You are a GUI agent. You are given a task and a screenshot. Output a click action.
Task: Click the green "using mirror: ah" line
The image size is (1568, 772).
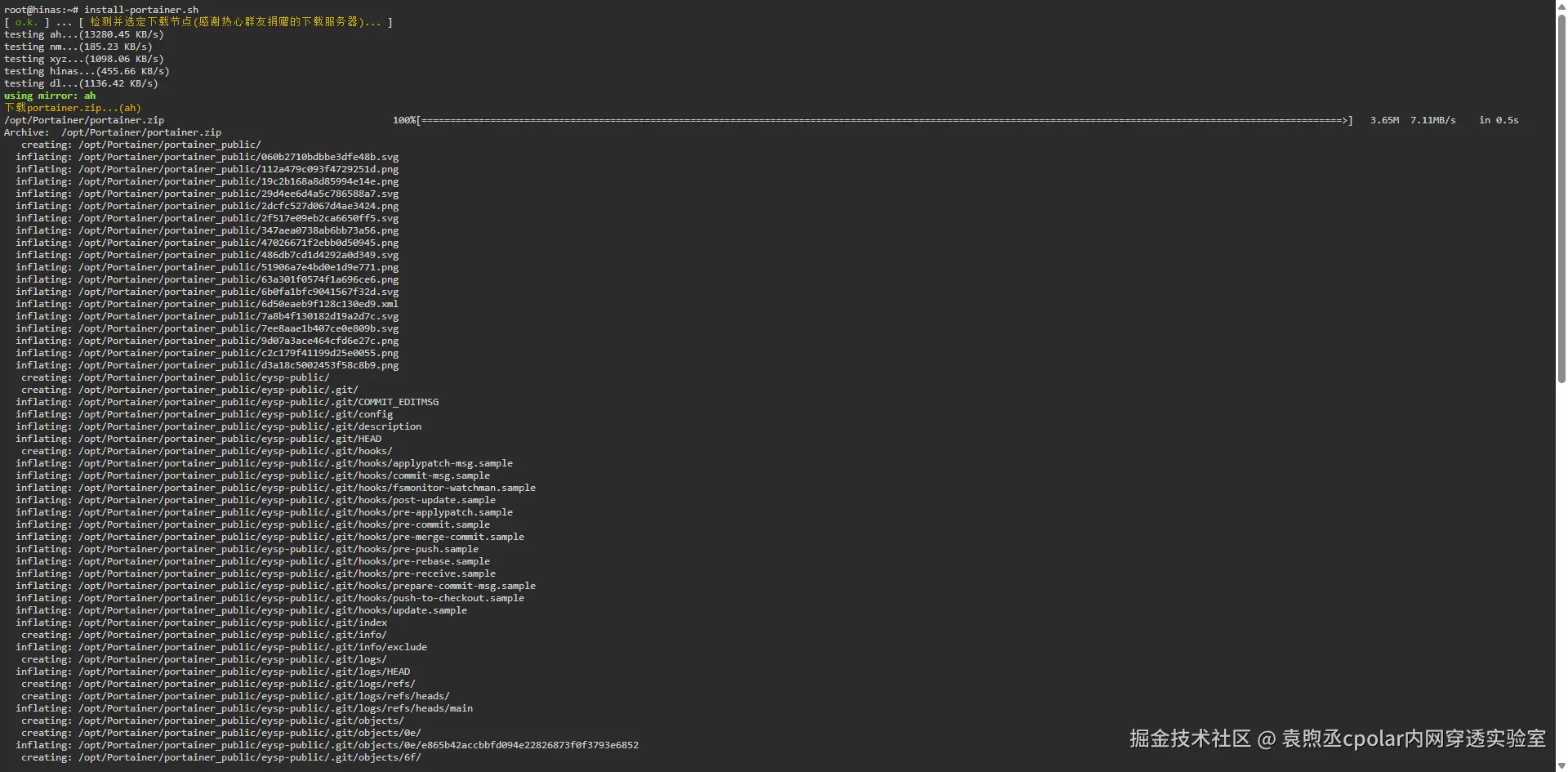50,96
